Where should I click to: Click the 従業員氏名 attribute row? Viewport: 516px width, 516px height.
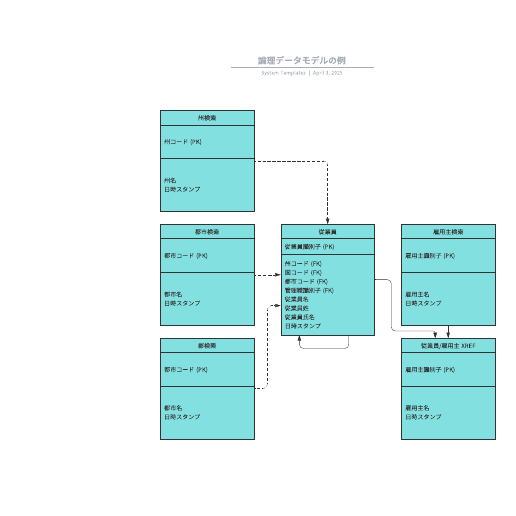pos(299,317)
